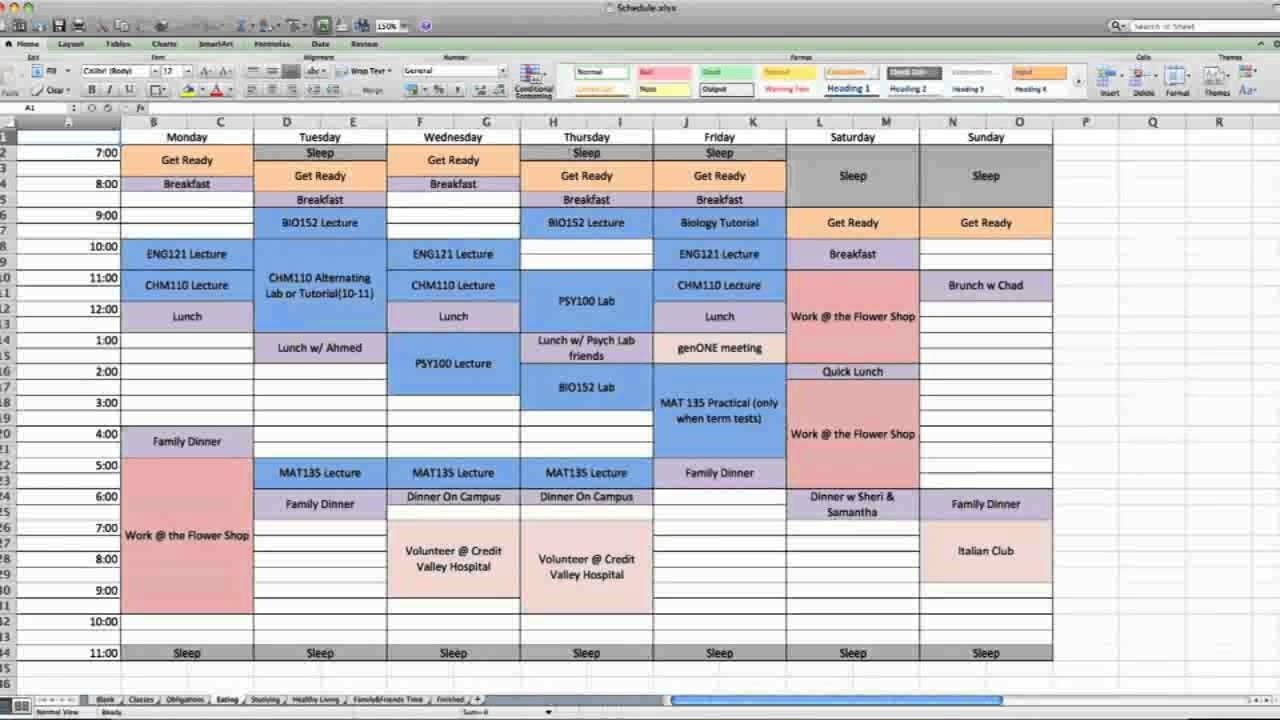Open the Healthy Living sheet tab

click(x=316, y=700)
